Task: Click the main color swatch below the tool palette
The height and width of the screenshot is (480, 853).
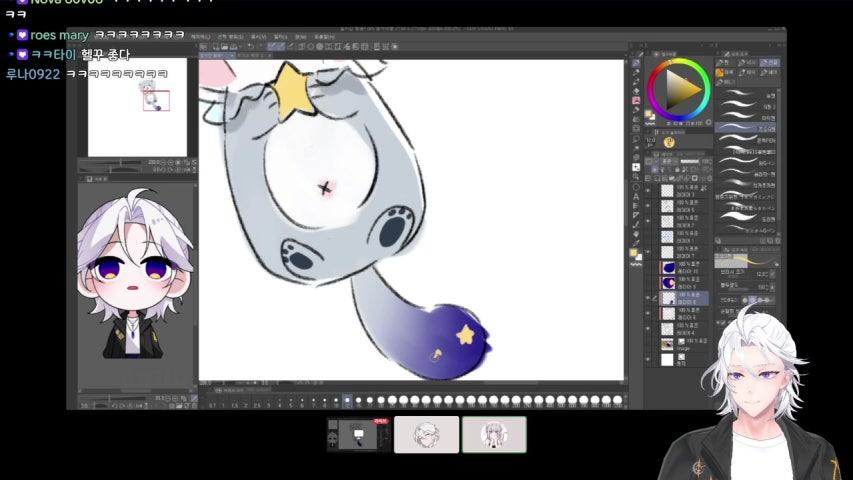Action: click(x=633, y=253)
